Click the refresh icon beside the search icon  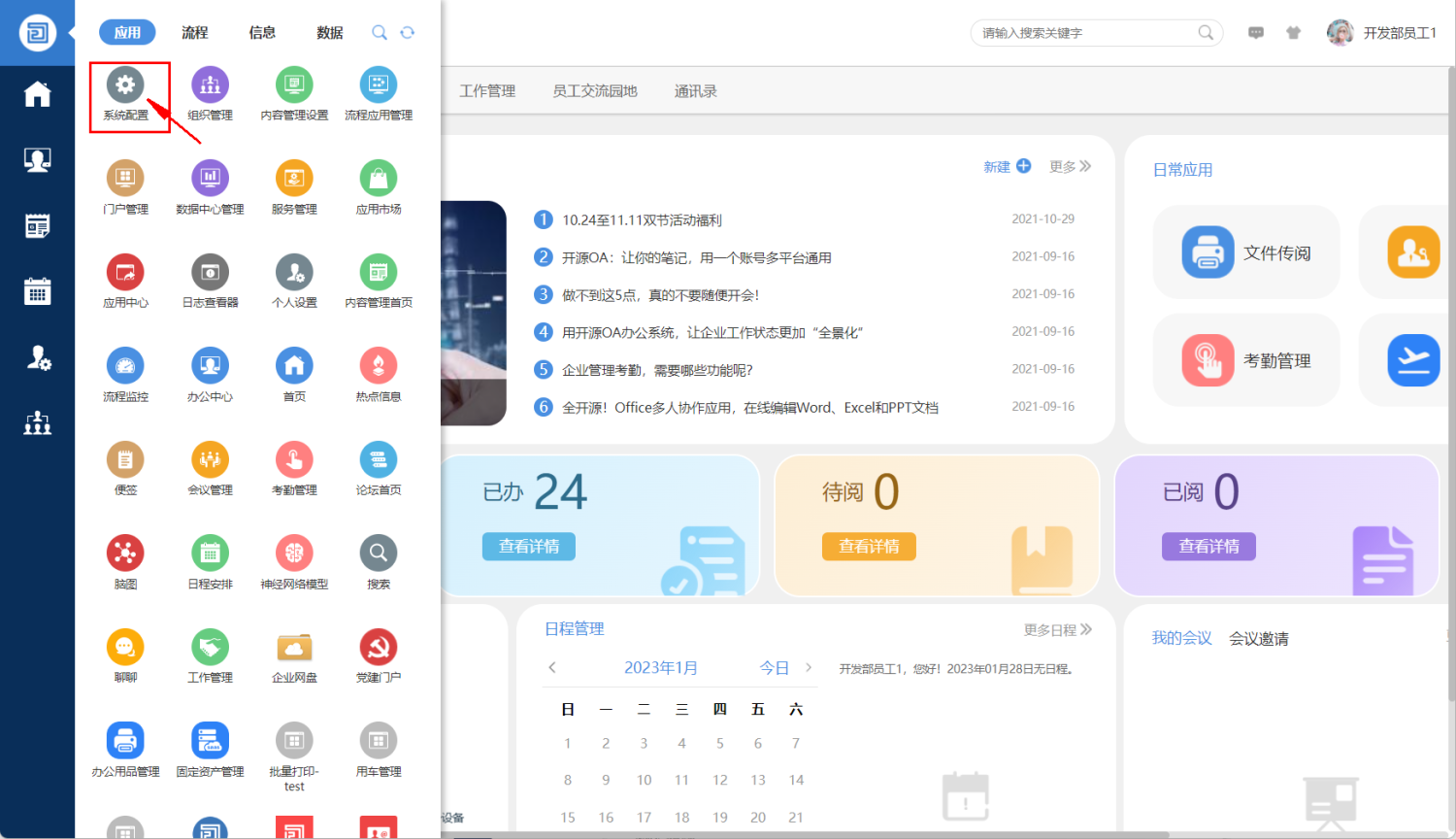408,33
